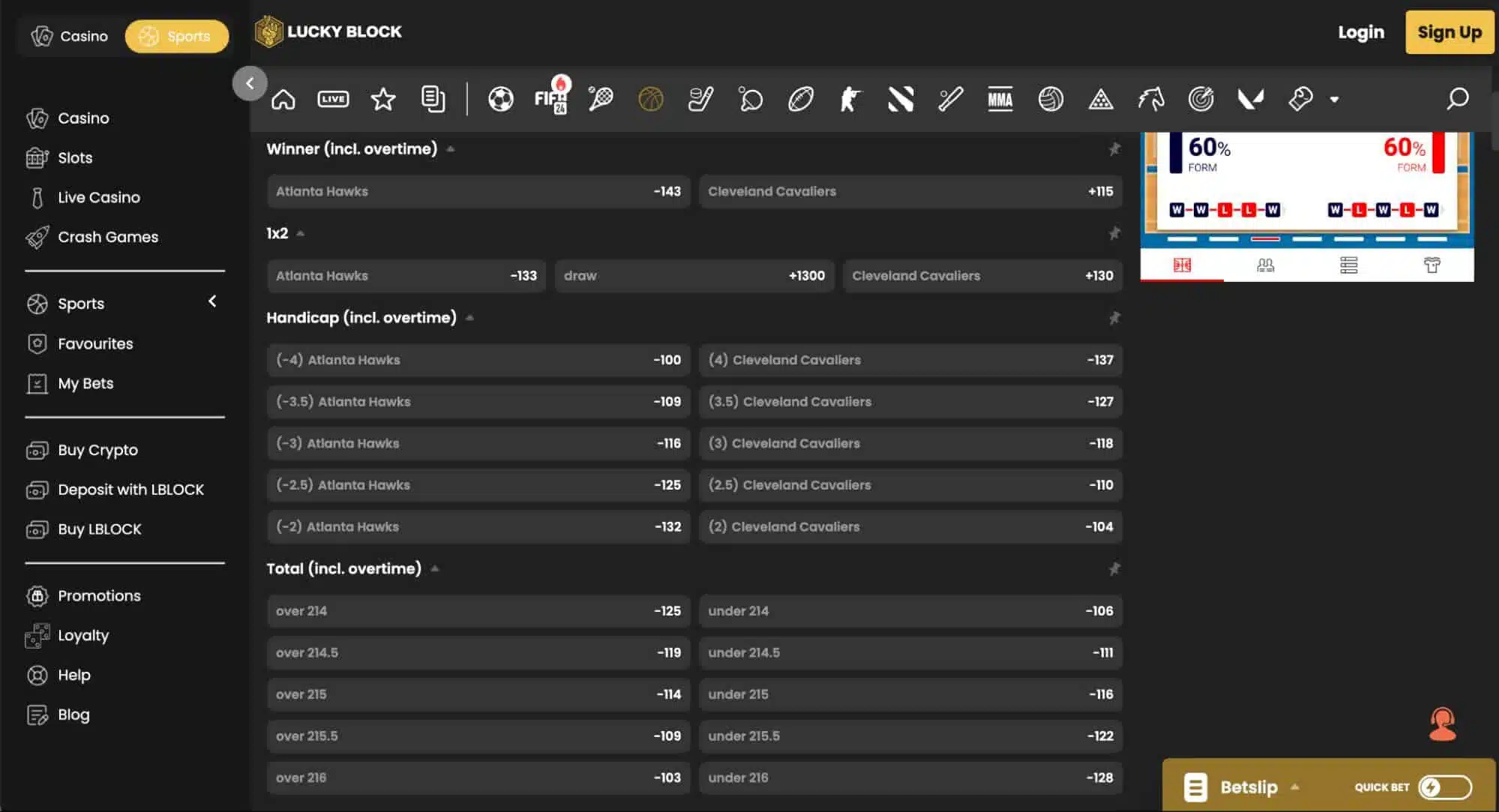1499x812 pixels.
Task: Collapse the Sports sidebar submenu chevron
Action: coord(212,301)
